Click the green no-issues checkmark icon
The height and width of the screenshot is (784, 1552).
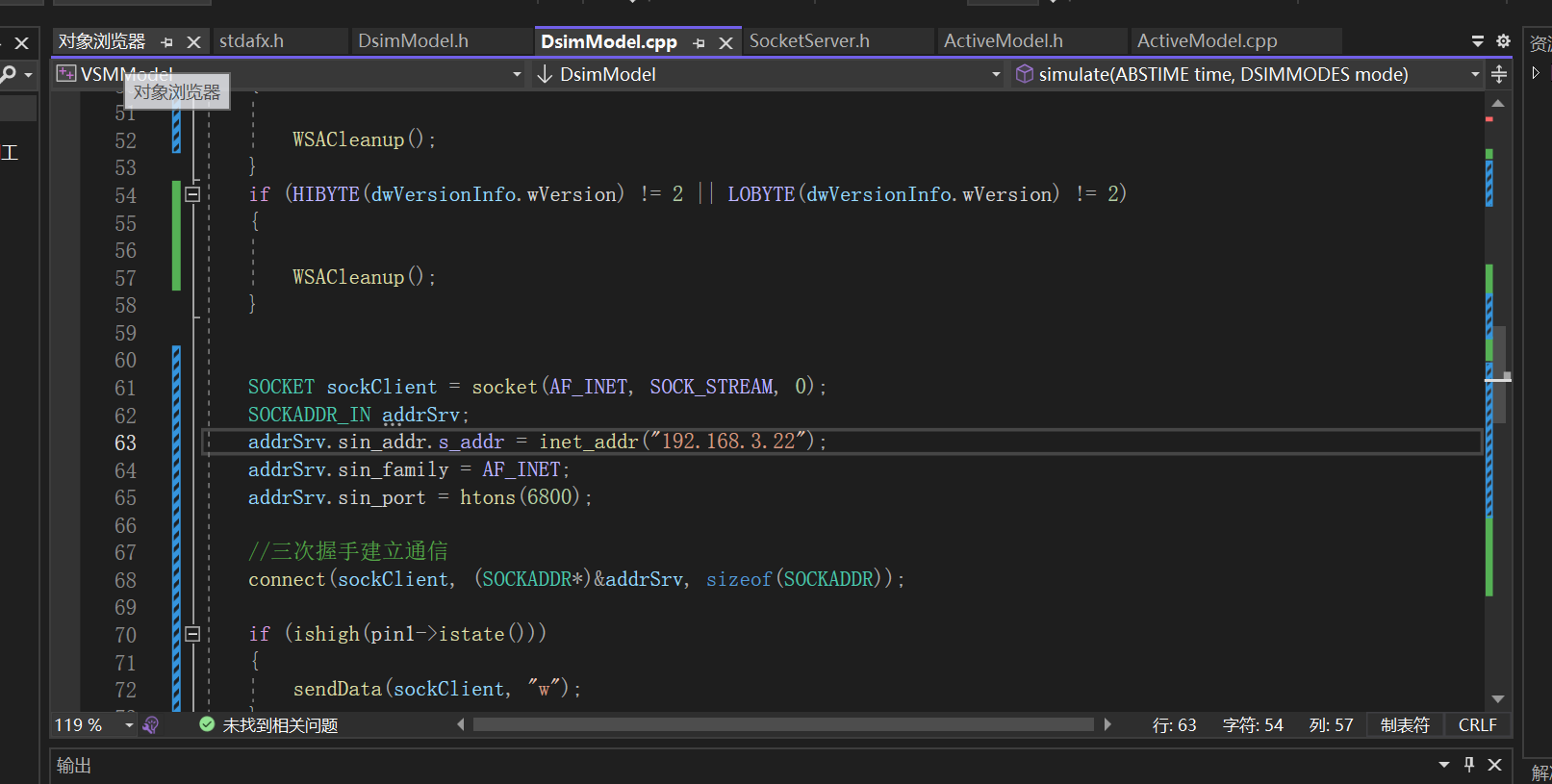click(x=207, y=724)
